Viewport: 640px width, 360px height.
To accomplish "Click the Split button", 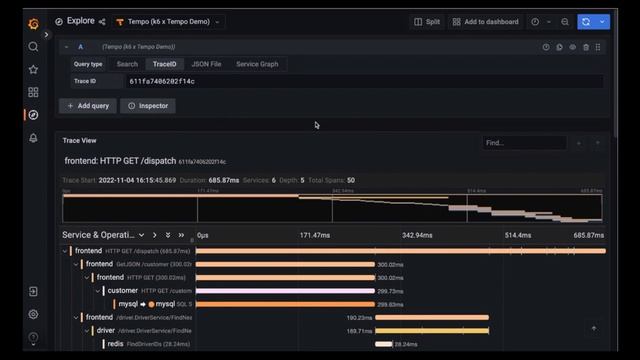I will point(427,22).
